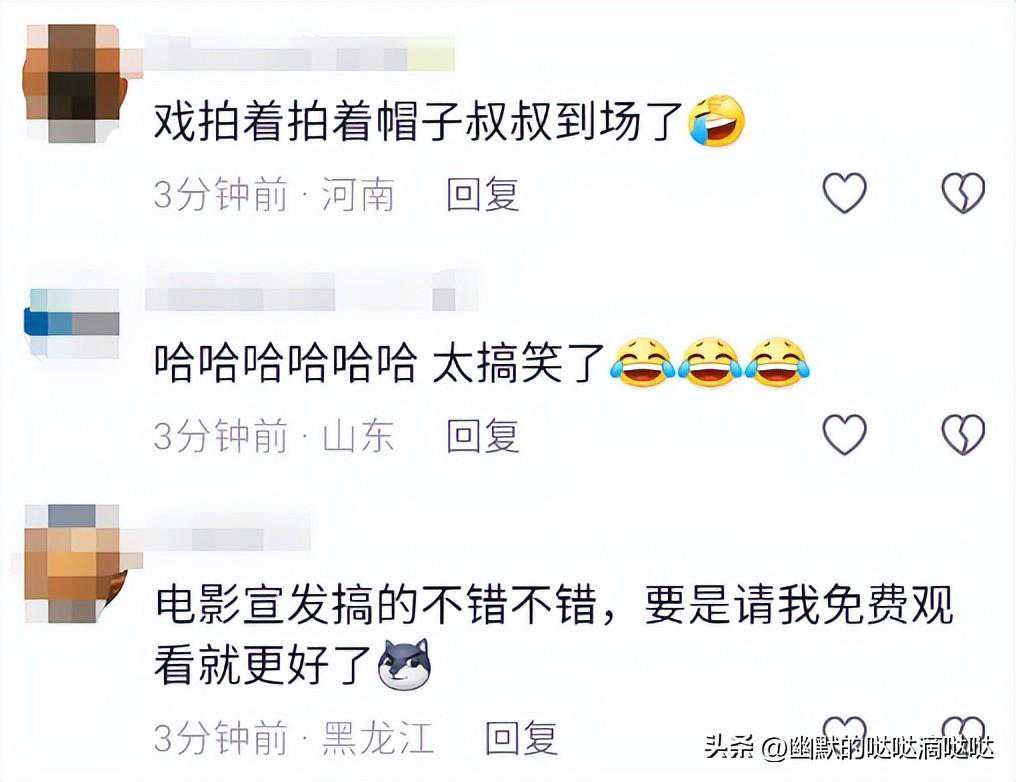Click the husky dog emoji
Image resolution: width=1016 pixels, height=782 pixels.
[x=405, y=664]
